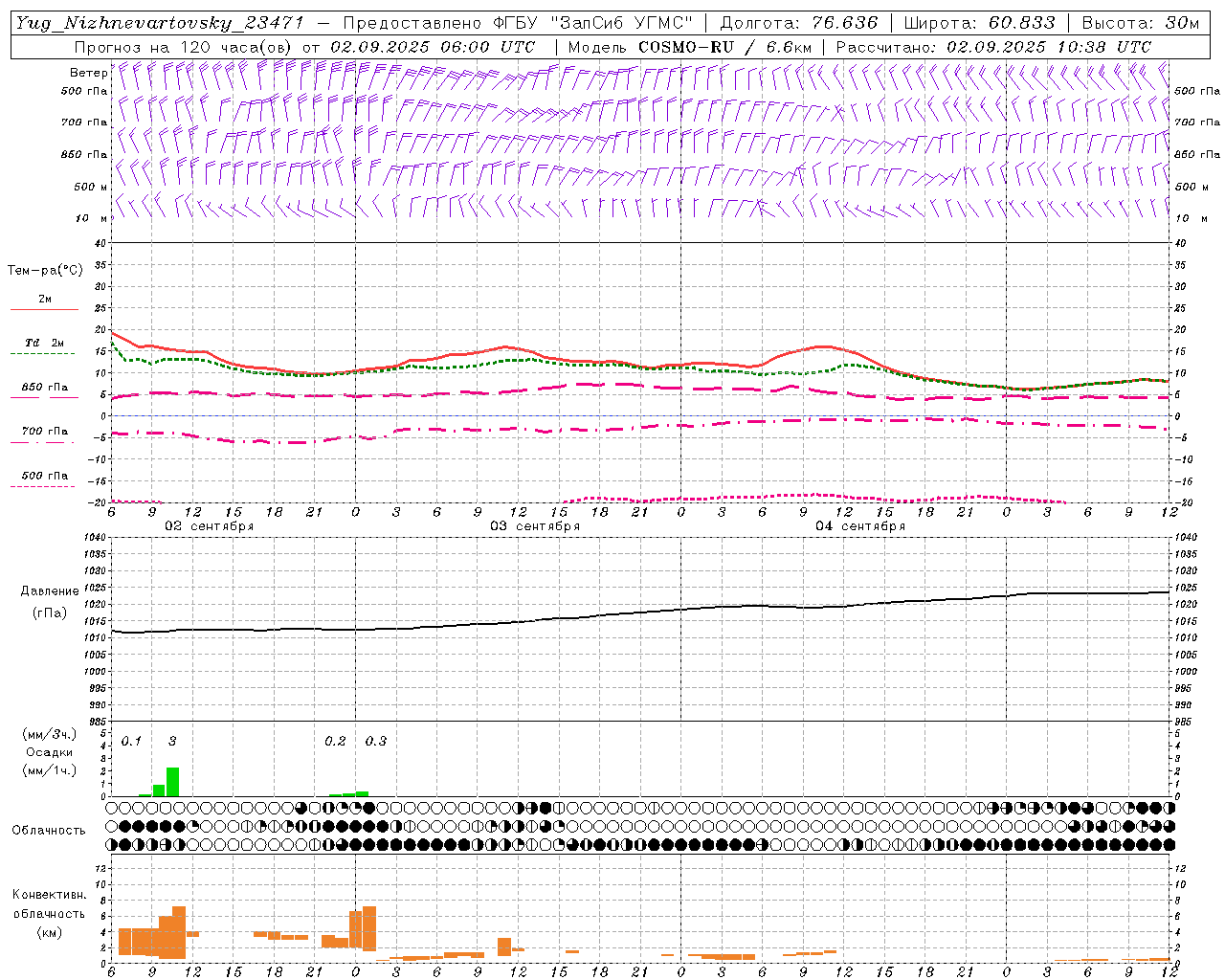
Task: Click the Тем-ра(°C) axis label
Action: coord(45,271)
